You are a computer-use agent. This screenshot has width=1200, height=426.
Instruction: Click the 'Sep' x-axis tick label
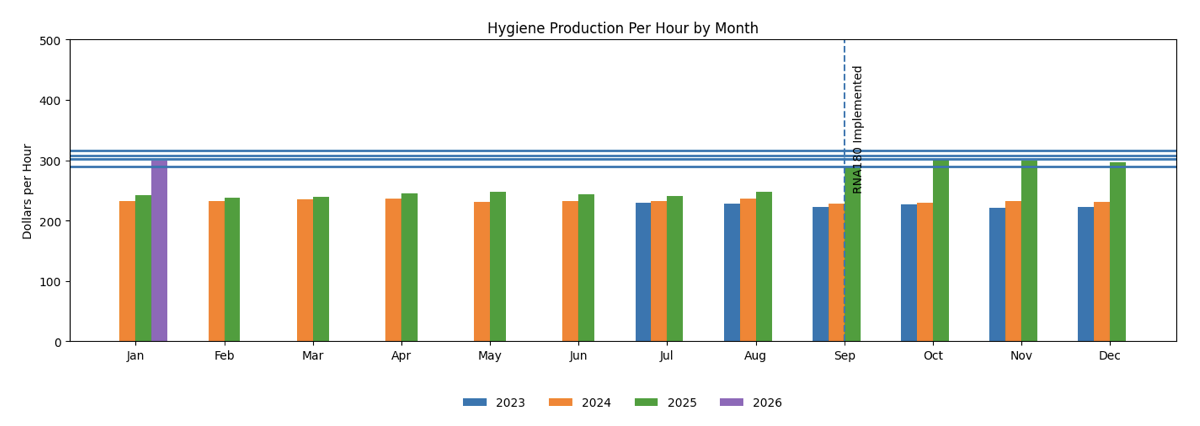point(844,356)
